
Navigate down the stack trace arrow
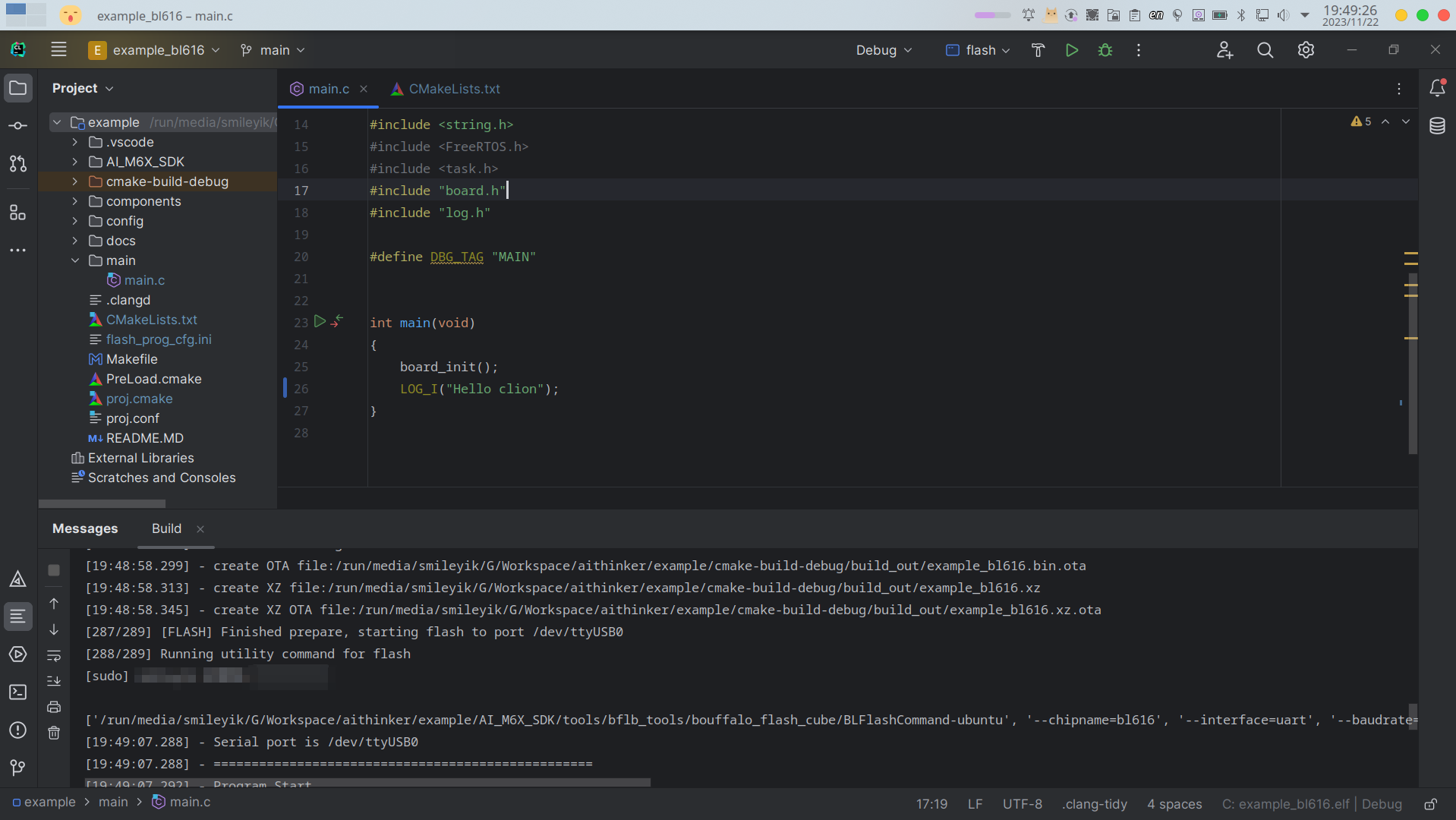[54, 629]
